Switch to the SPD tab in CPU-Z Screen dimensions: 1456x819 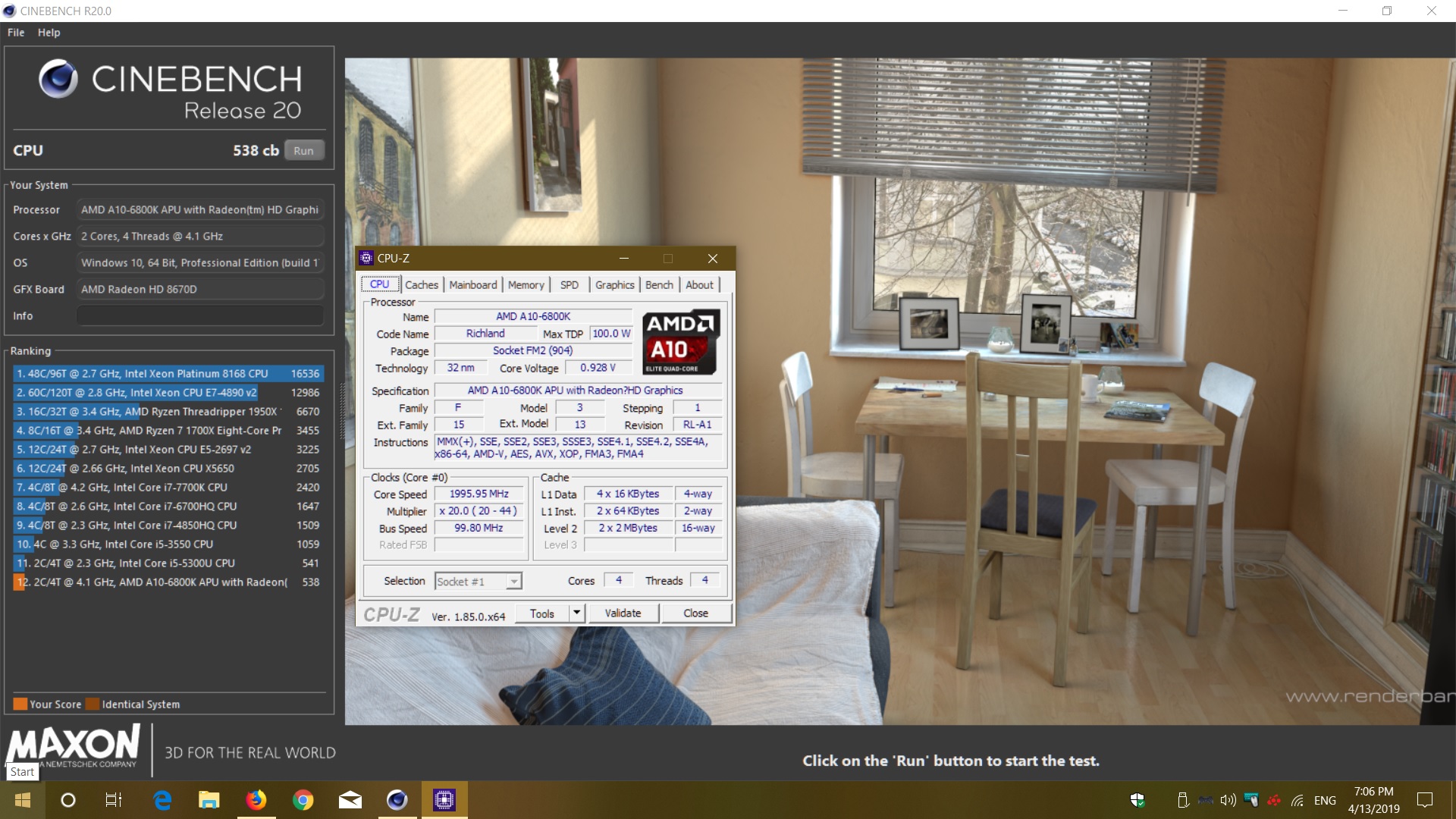coord(569,285)
